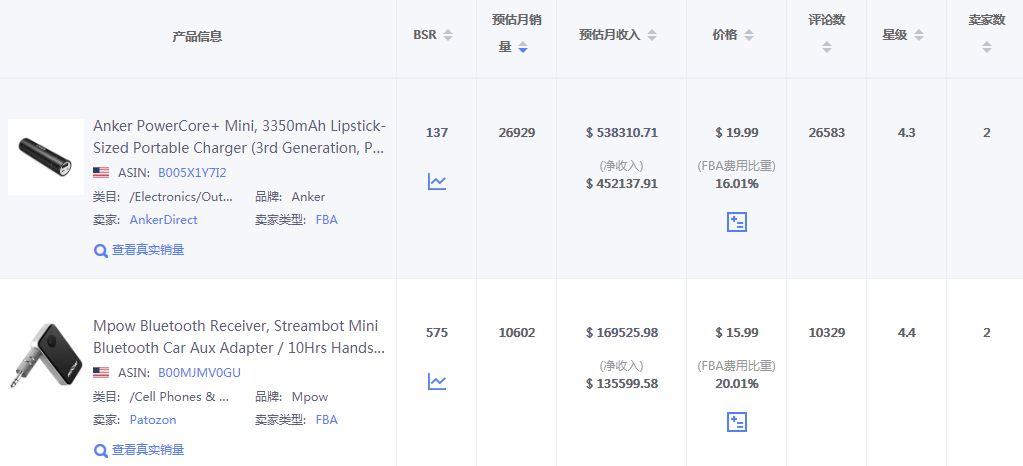Sort by 评论数 column arrows

pos(826,47)
